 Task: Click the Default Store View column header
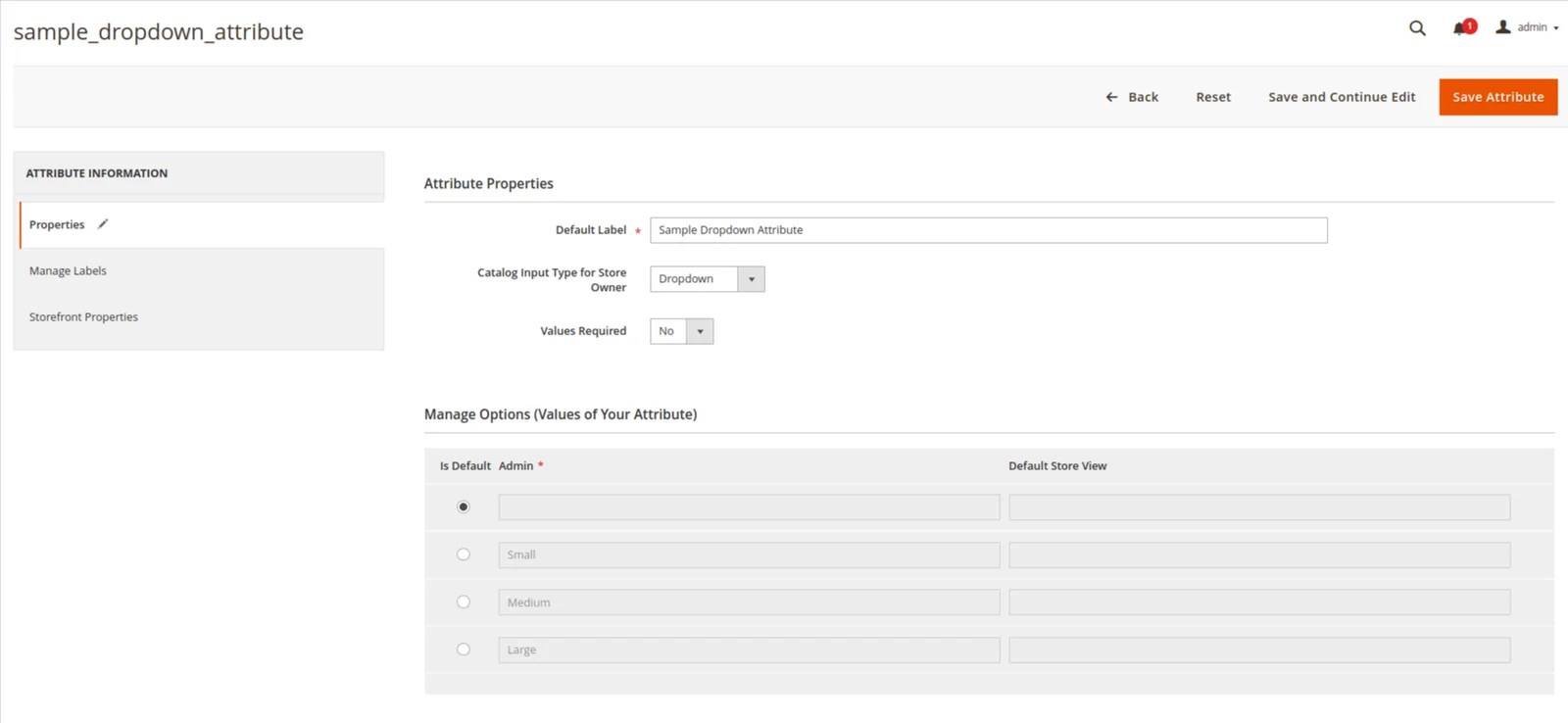1057,466
